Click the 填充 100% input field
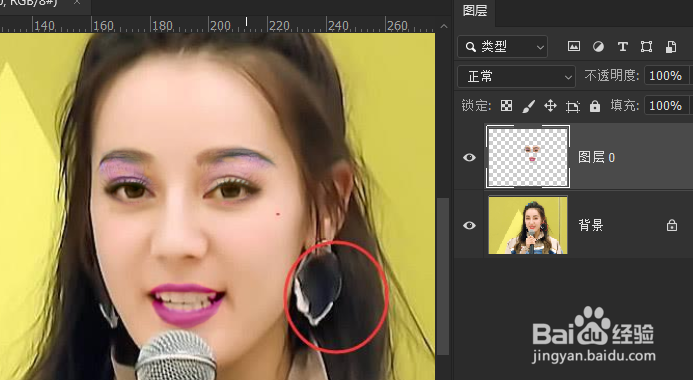Screen dimensions: 693x380 coord(666,106)
